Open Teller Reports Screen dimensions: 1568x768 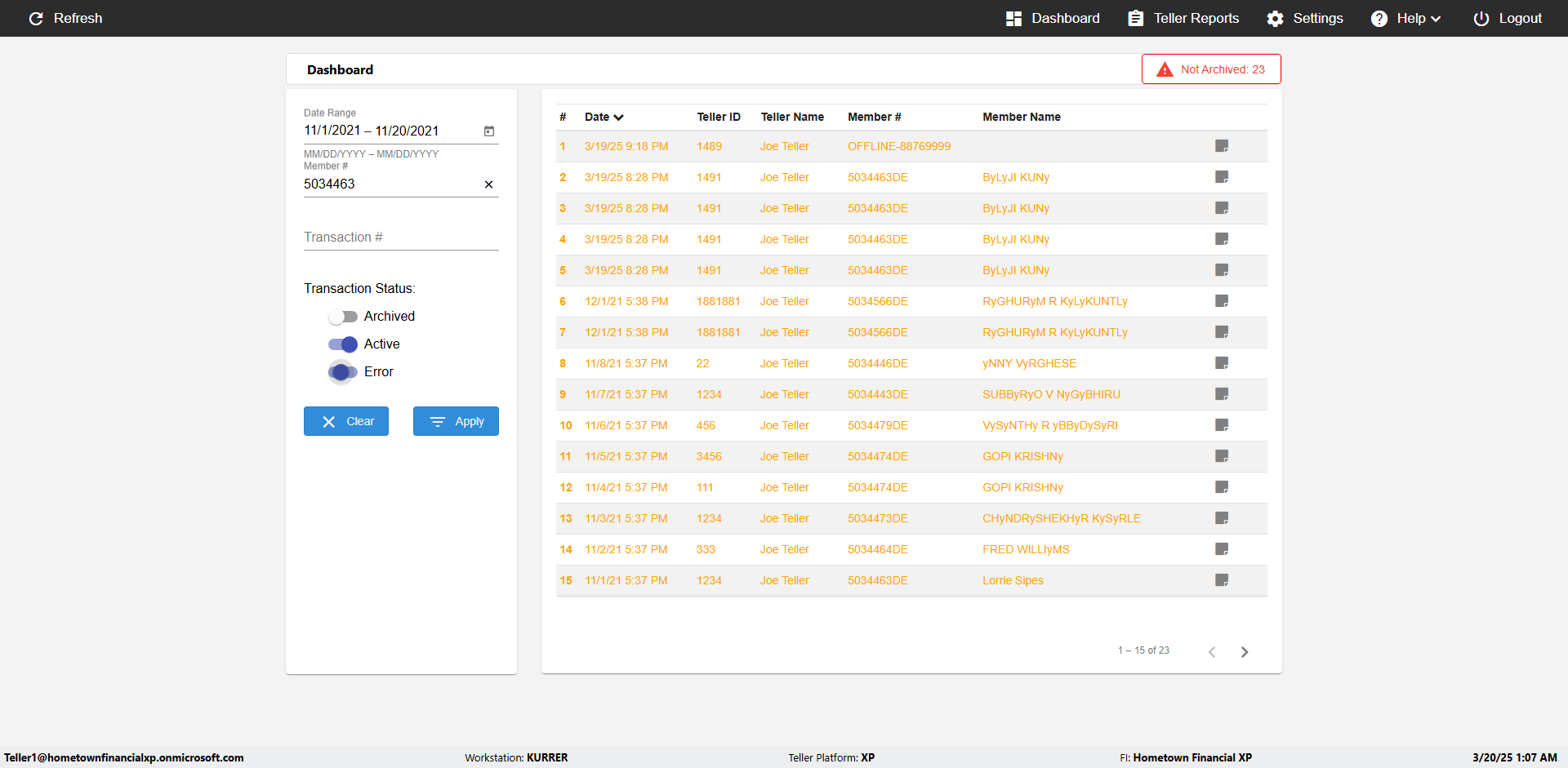(1183, 18)
